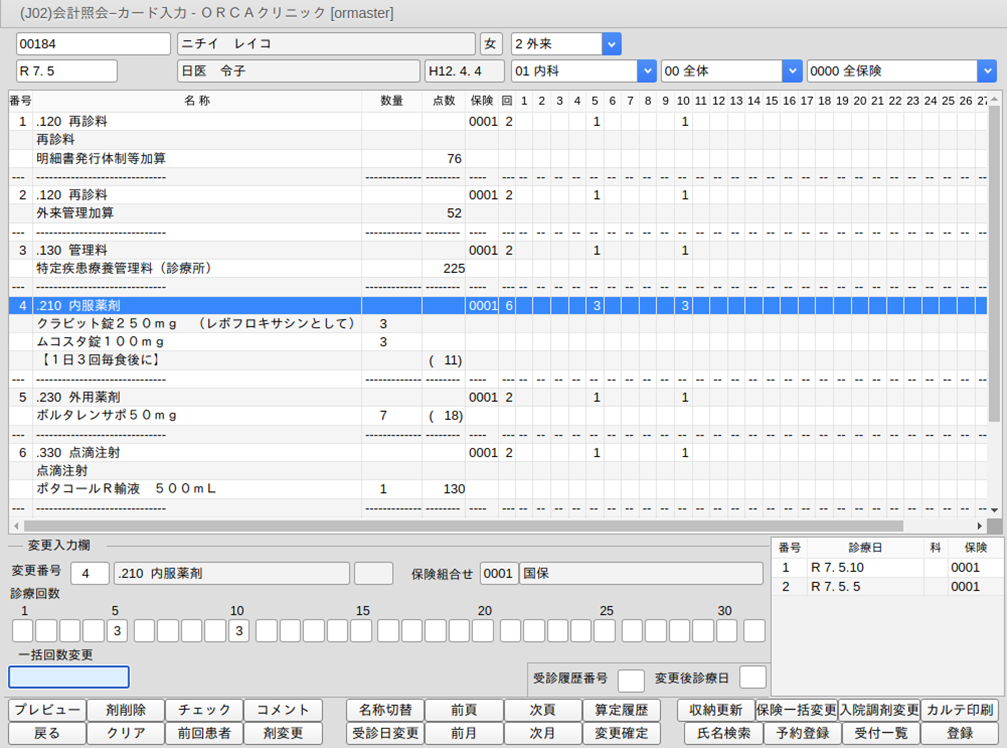1007x748 pixels.
Task: Click the patient number field 00184
Action: (x=93, y=44)
